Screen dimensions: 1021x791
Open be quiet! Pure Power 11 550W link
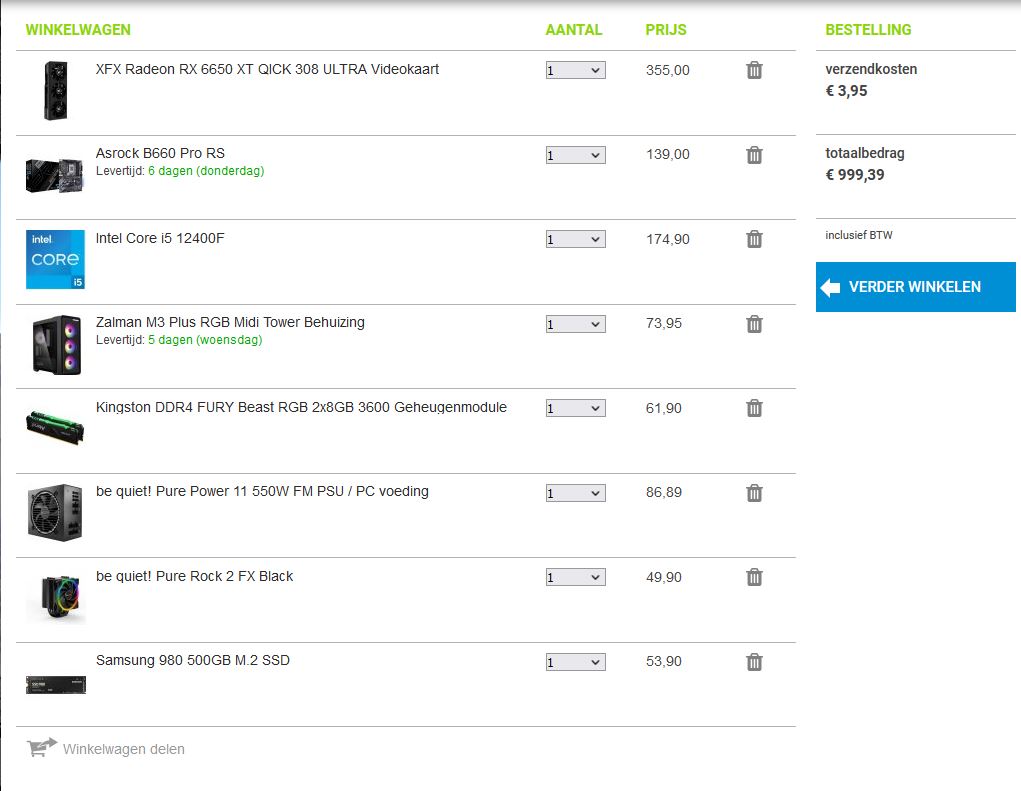(x=262, y=492)
